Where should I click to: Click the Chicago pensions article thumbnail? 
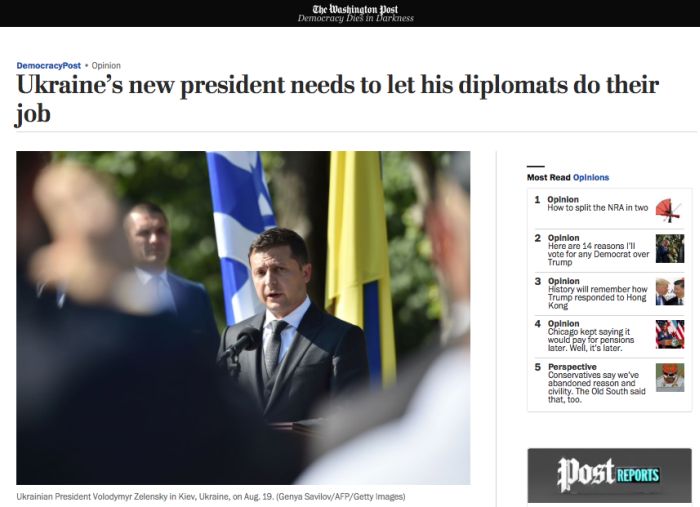coord(670,334)
